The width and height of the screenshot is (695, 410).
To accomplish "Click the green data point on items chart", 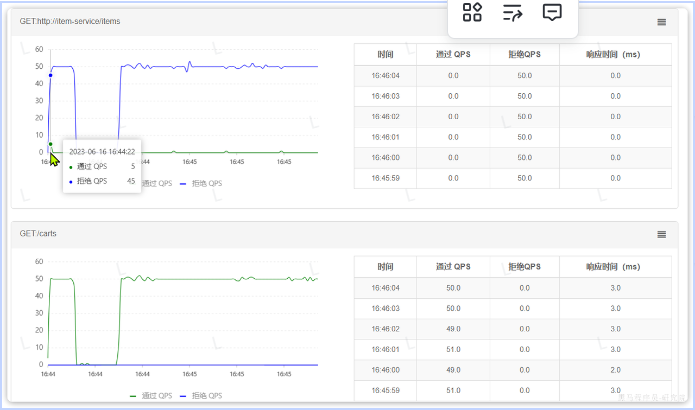I will coord(51,144).
